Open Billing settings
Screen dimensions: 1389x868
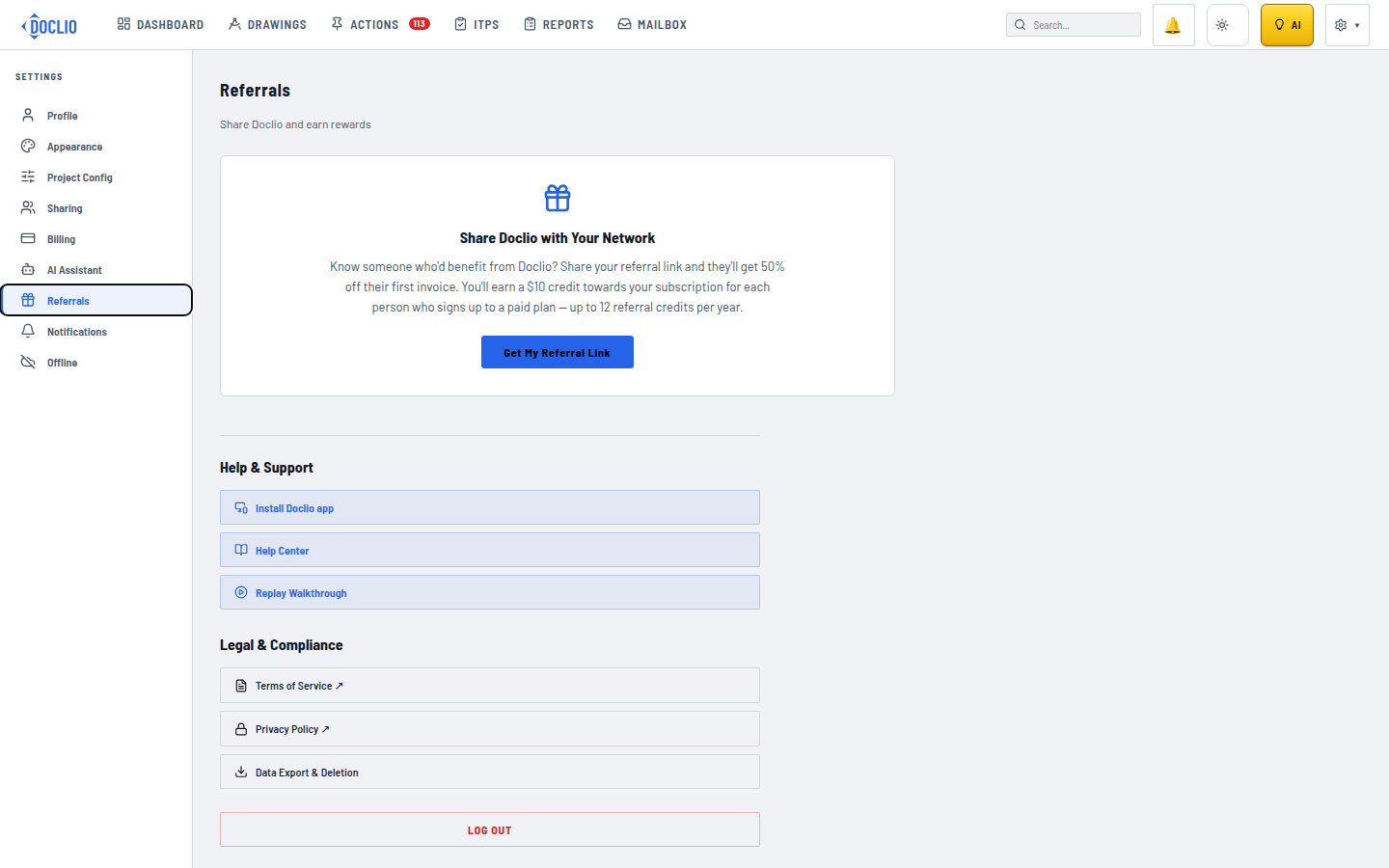pos(96,239)
